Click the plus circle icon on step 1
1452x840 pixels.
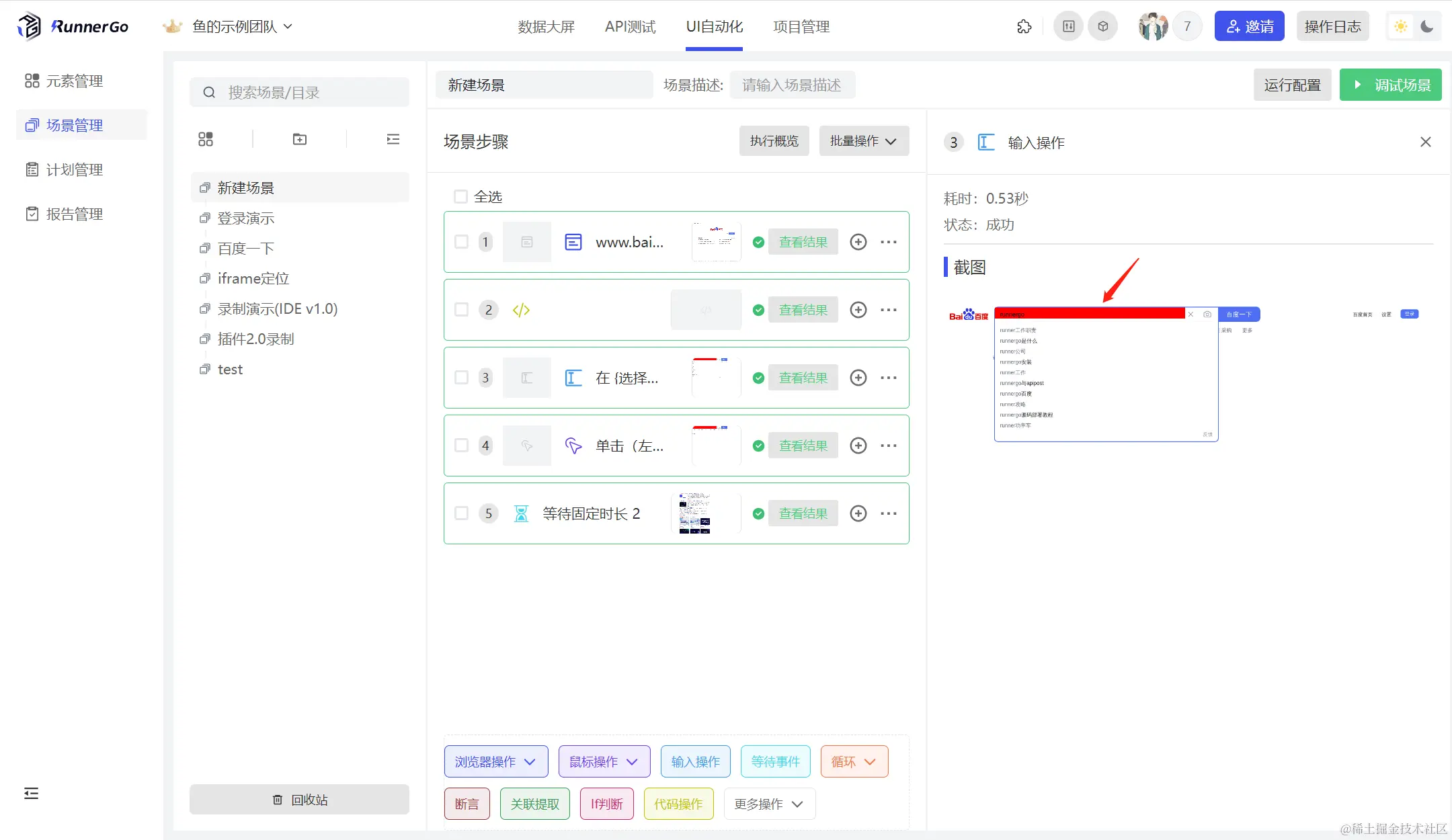coord(858,242)
